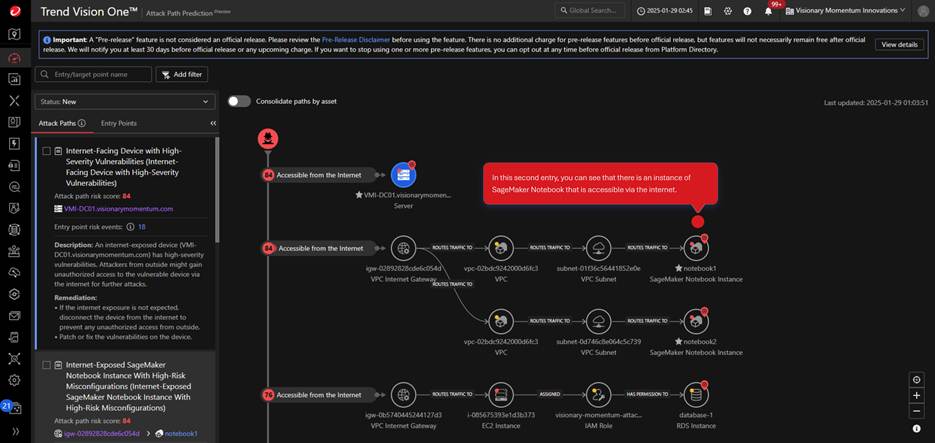The image size is (935, 443).
Task: Click the Internet-Facing Device attack path title
Action: [123, 166]
